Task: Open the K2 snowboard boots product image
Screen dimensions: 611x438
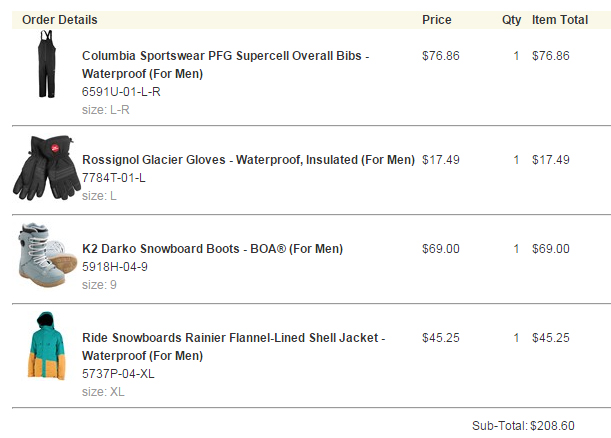Action: (47, 255)
